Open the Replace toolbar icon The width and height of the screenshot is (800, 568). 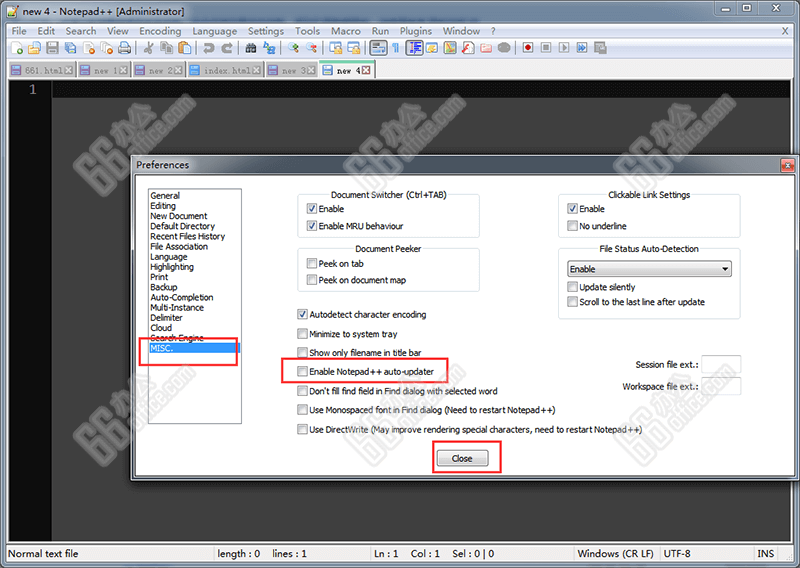269,48
